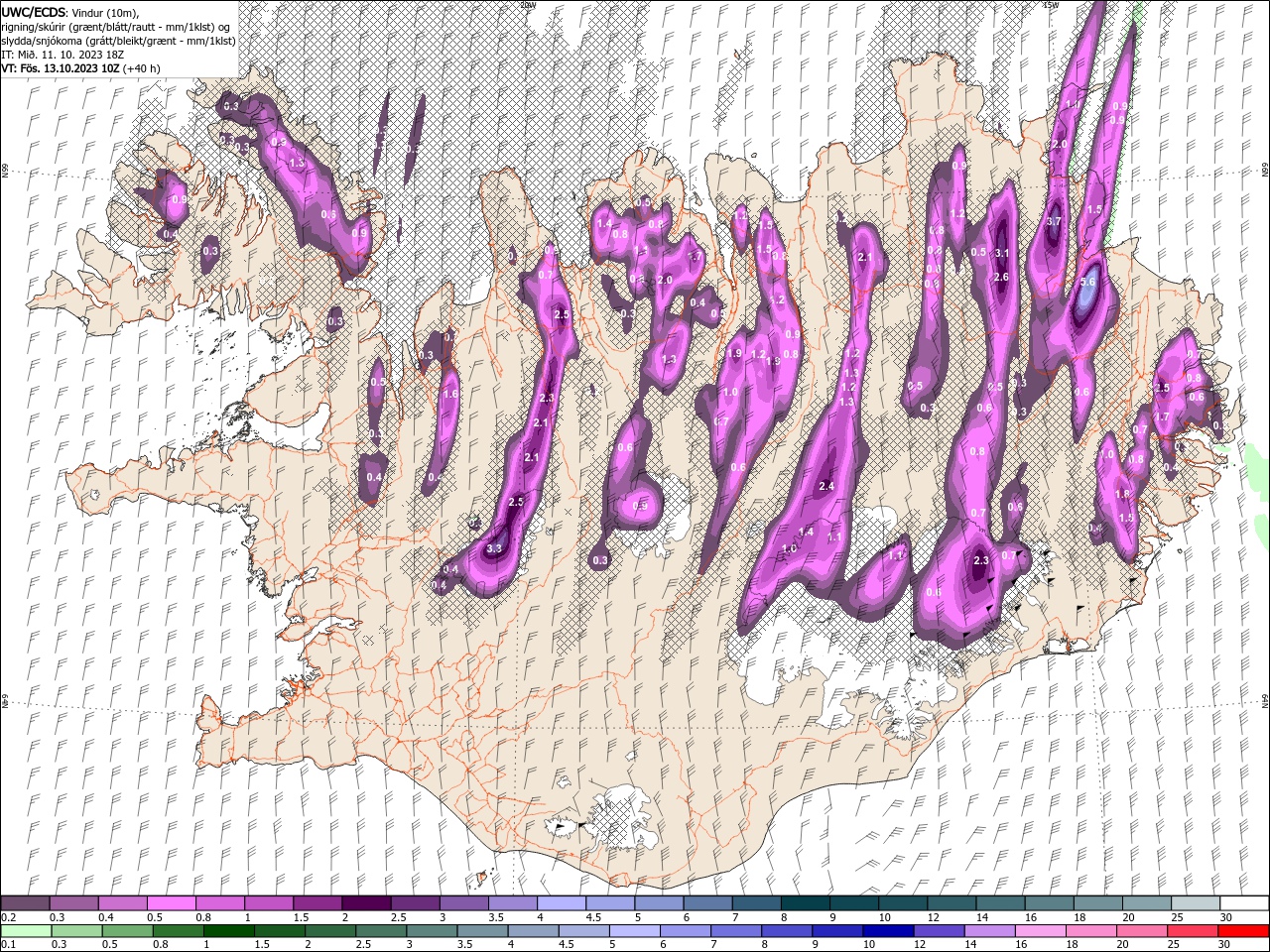Click the 64N latitude label on right edge

click(x=1264, y=700)
